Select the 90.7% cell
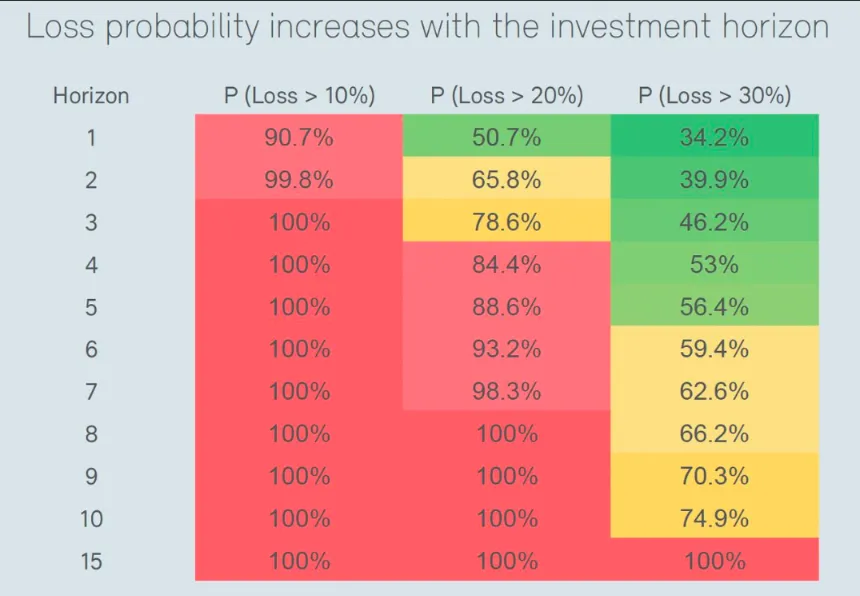This screenshot has width=860, height=596. click(x=299, y=137)
